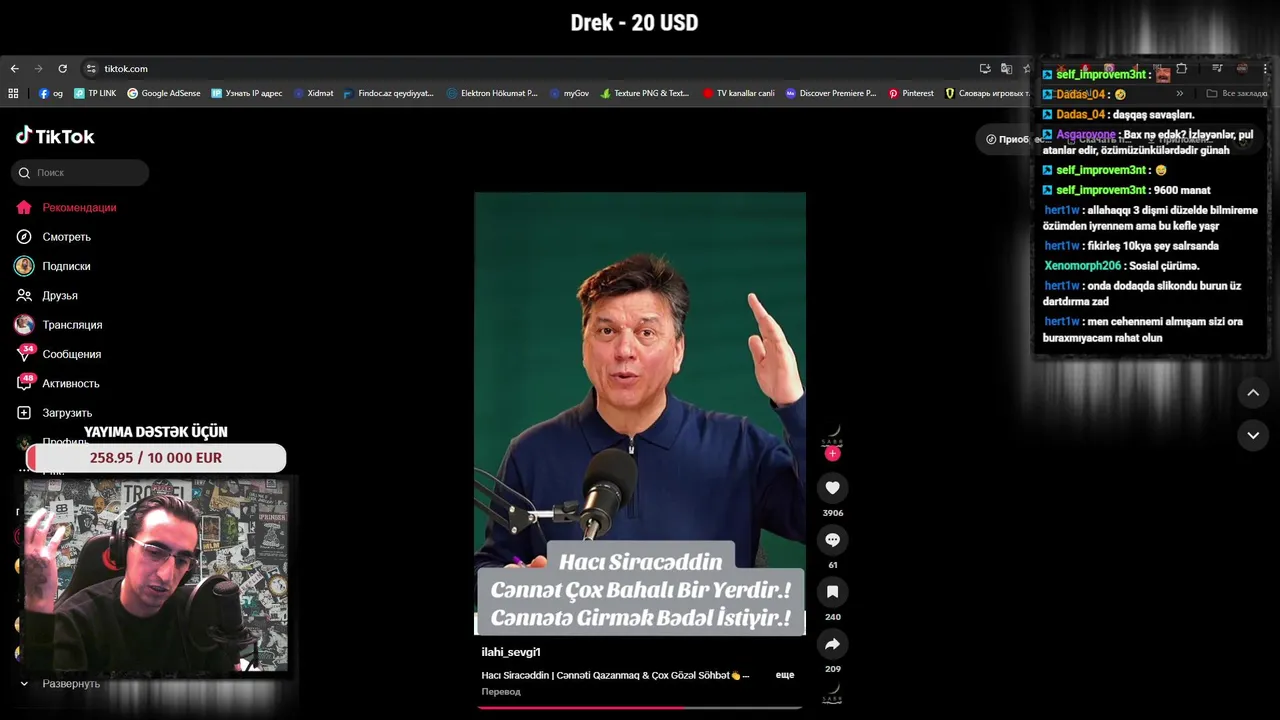This screenshot has height=720, width=1280.
Task: Open ilahi_sevgi1 creator profile link
Action: pyautogui.click(x=511, y=652)
